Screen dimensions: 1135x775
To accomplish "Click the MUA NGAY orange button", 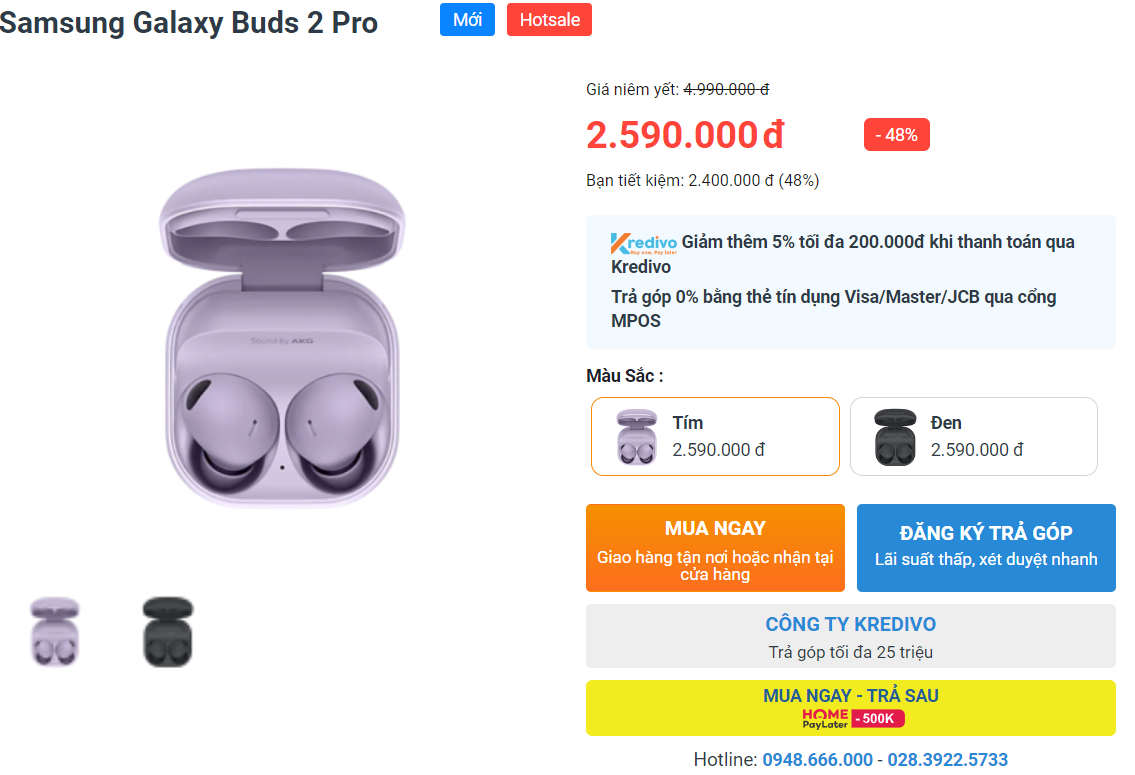I will 715,548.
